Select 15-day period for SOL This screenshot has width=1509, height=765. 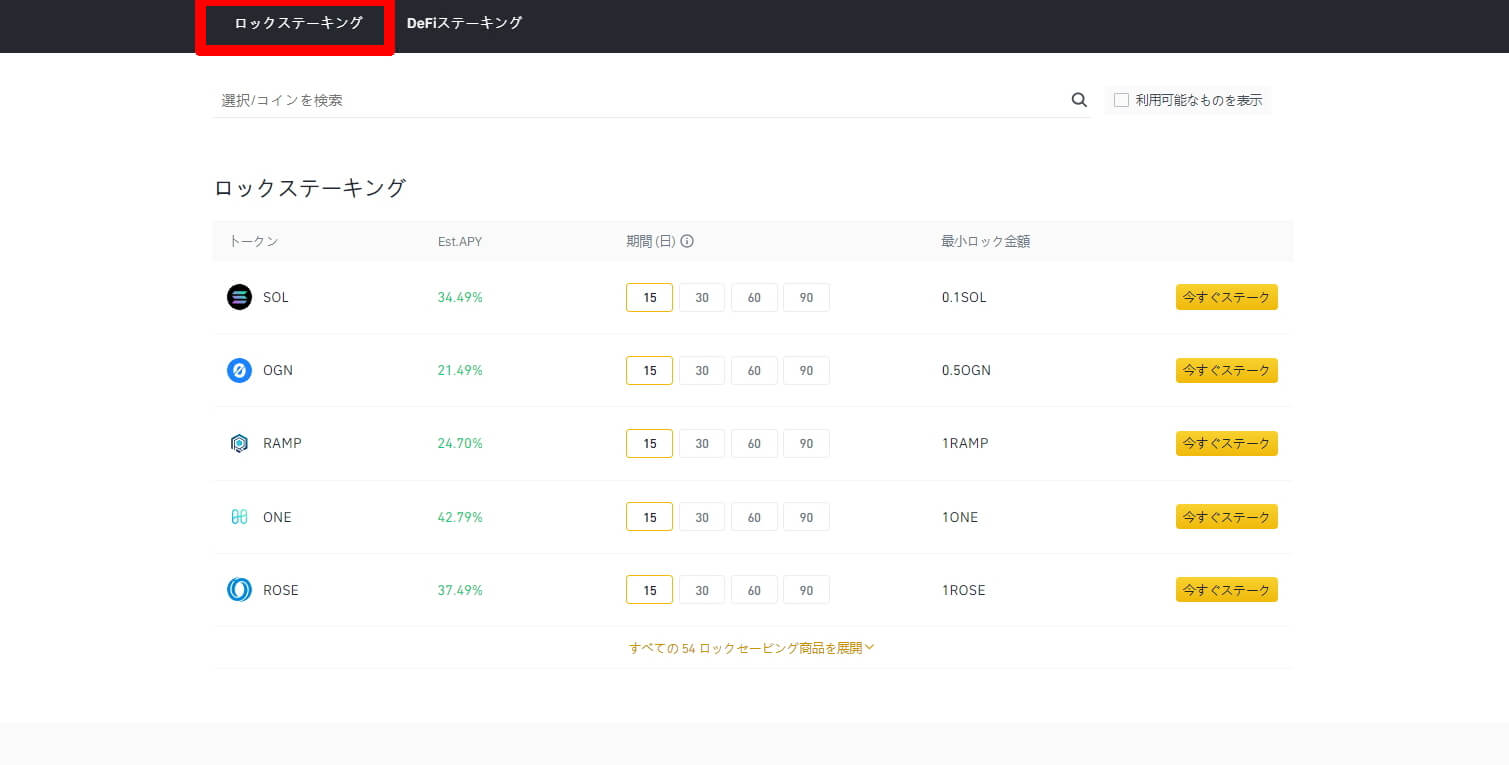650,298
